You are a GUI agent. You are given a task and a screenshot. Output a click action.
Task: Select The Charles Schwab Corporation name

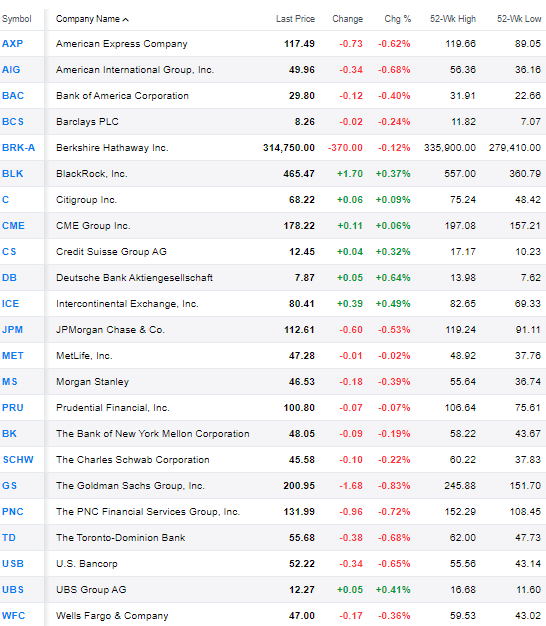click(133, 460)
